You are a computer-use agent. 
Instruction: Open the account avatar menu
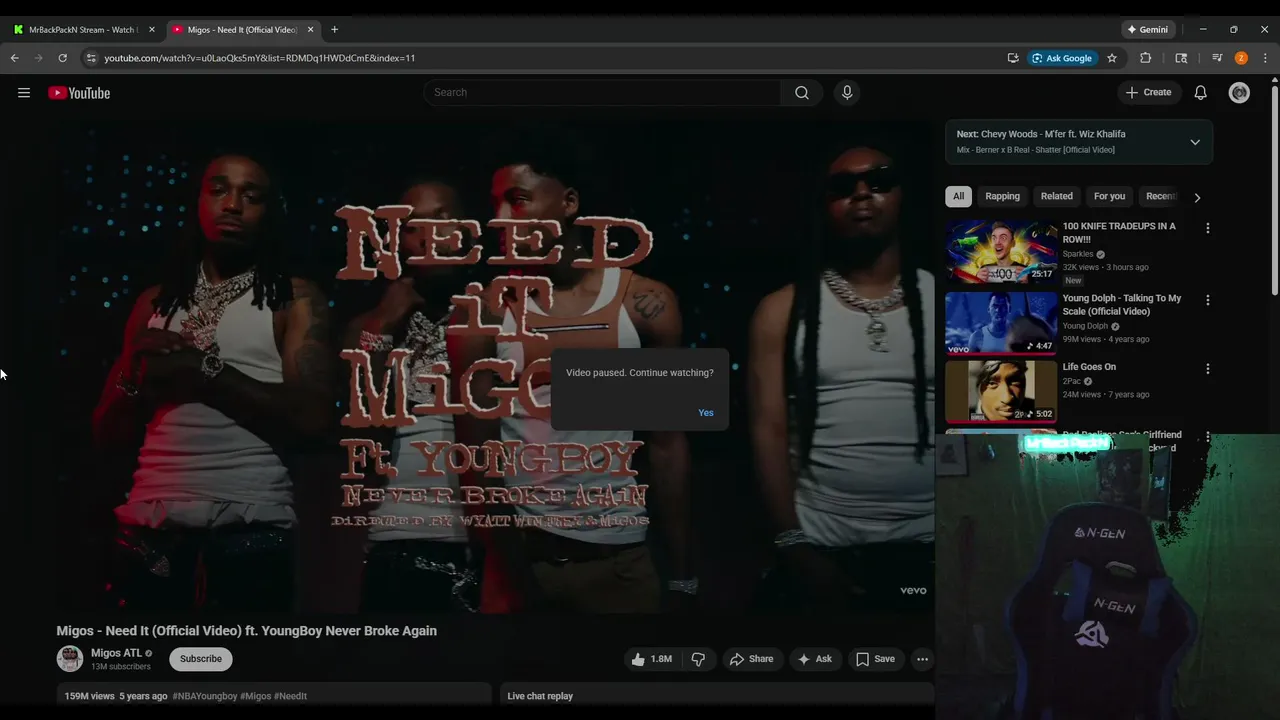[1239, 93]
